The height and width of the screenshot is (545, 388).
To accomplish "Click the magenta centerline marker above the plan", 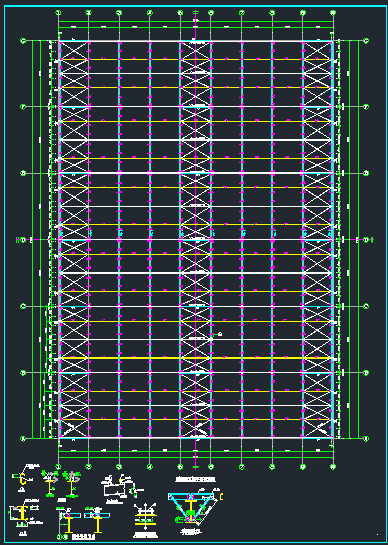I will coord(196,13).
